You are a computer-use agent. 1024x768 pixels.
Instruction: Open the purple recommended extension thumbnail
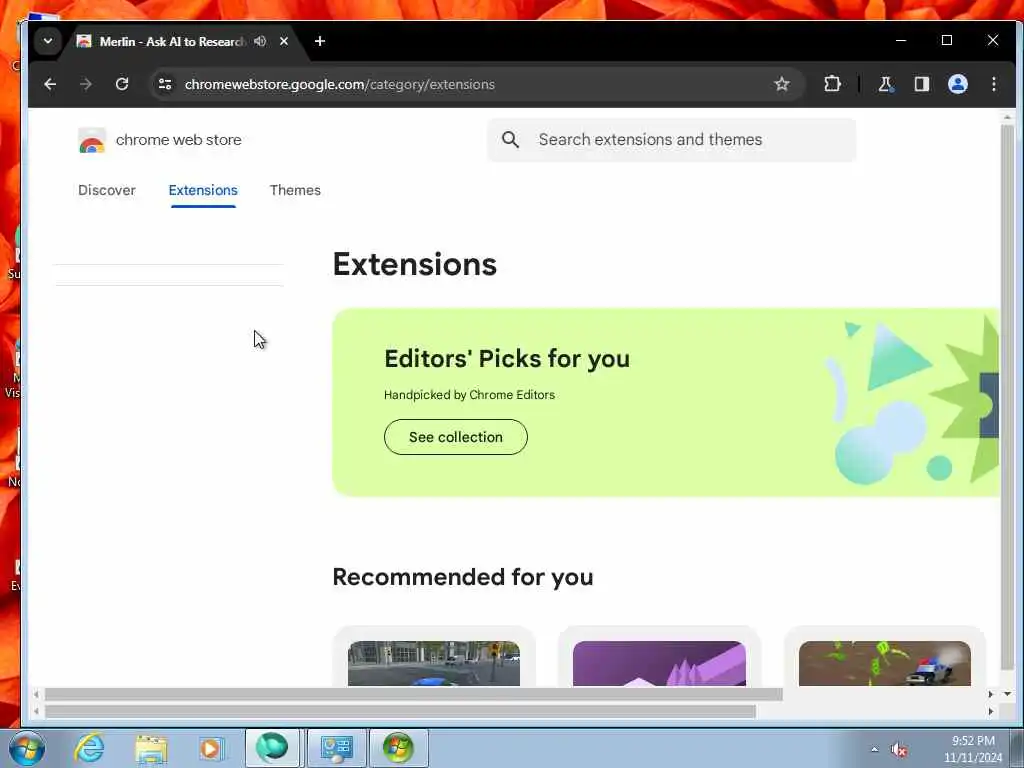click(659, 664)
